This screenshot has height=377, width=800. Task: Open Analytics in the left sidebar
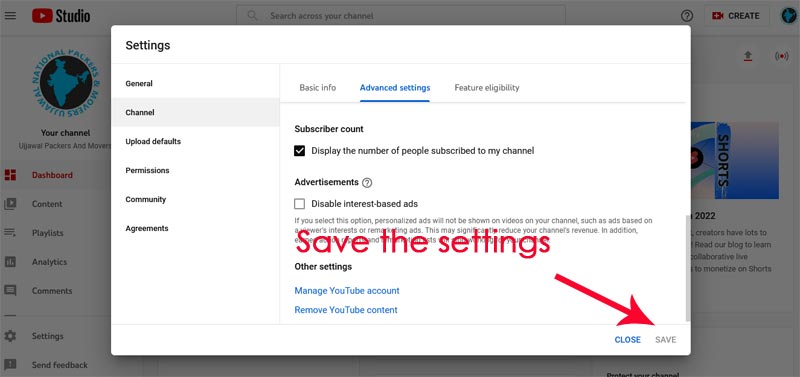click(x=49, y=262)
